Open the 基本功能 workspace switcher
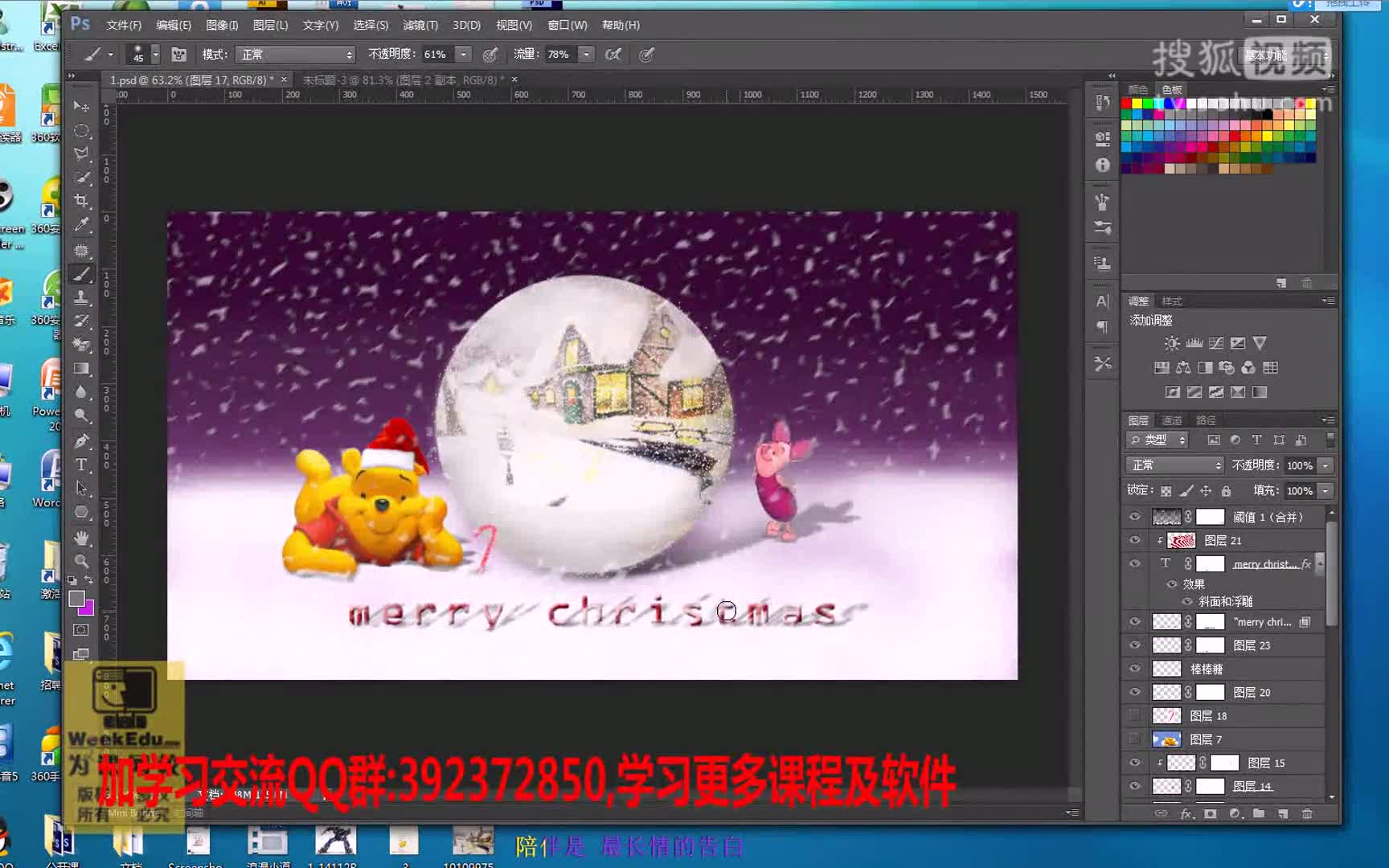The image size is (1389, 868). (x=1286, y=55)
